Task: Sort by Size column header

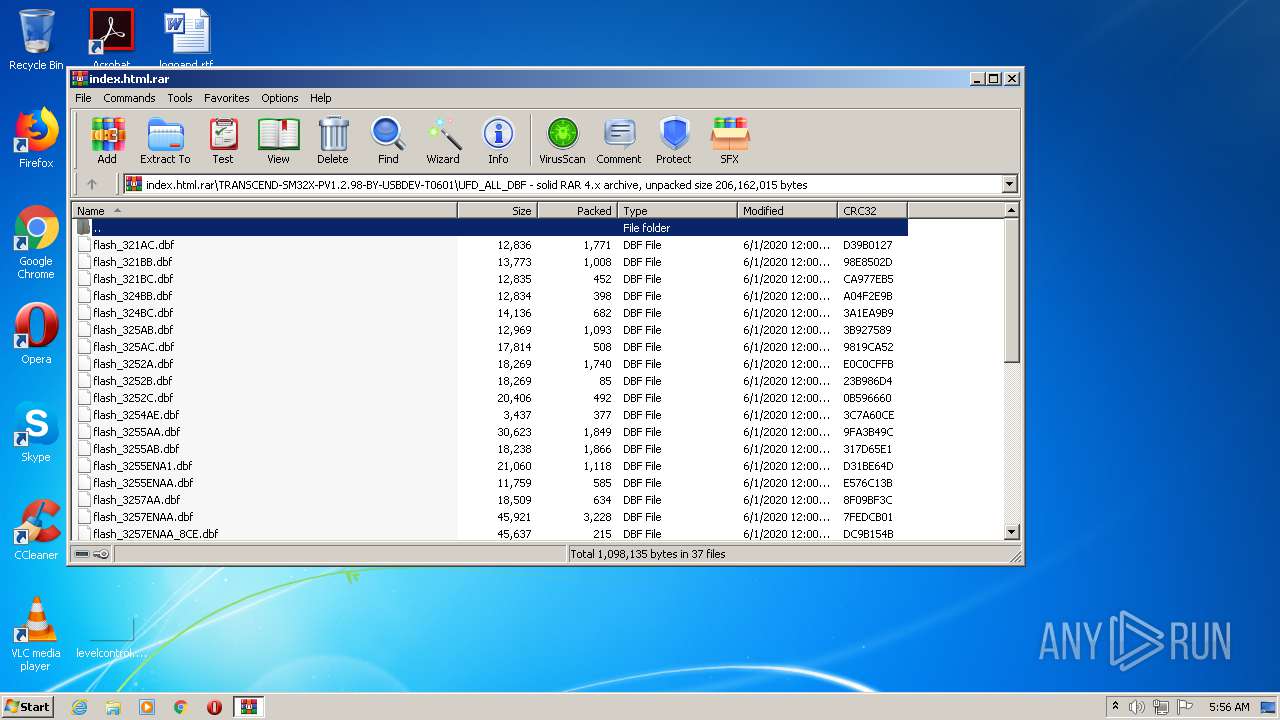Action: (x=498, y=211)
